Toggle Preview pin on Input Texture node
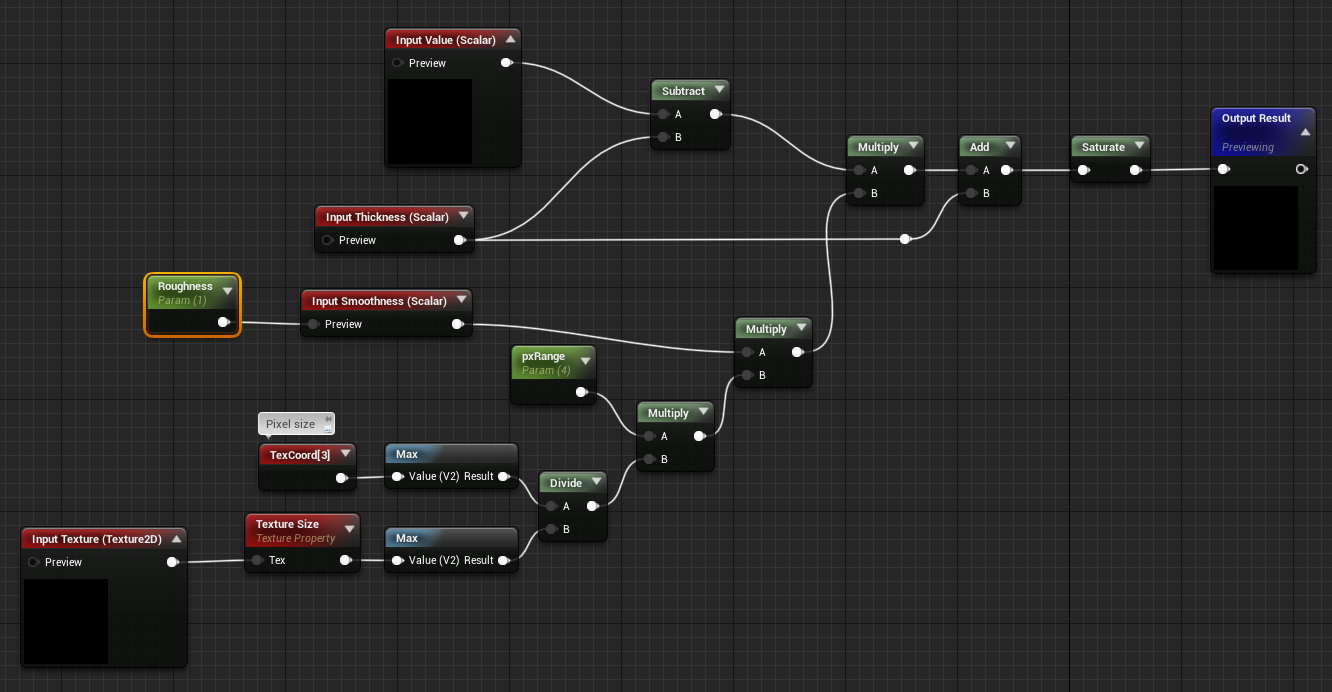Viewport: 1332px width, 692px height. tap(34, 562)
